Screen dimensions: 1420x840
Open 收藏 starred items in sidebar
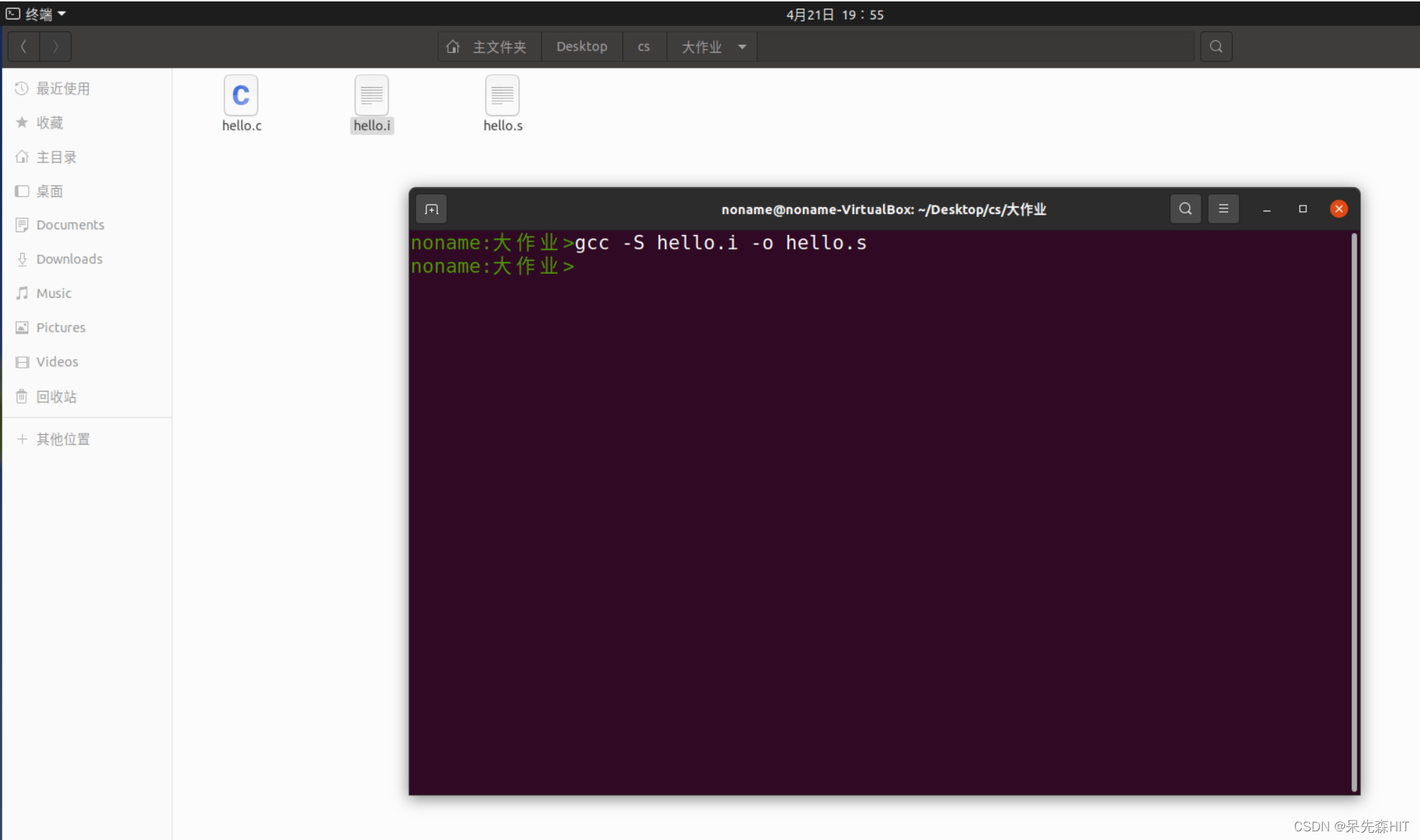(x=87, y=123)
